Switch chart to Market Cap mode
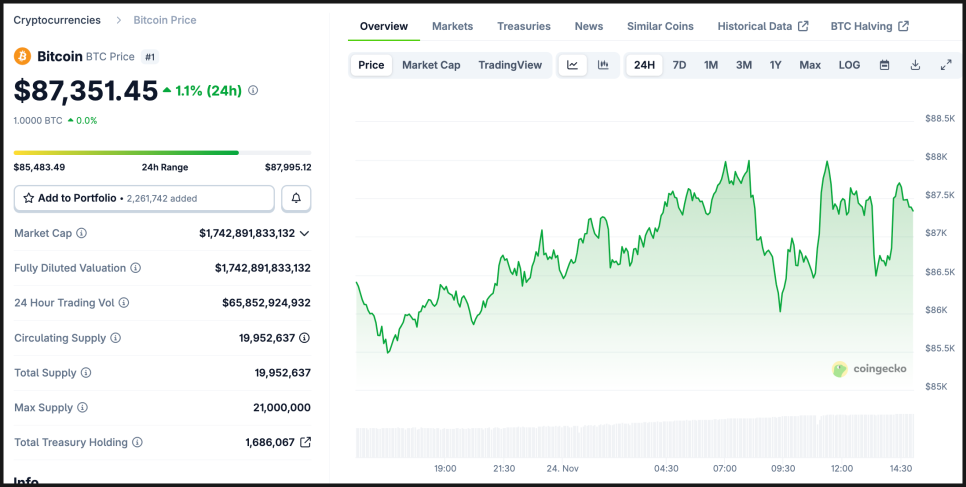The width and height of the screenshot is (966, 487). [431, 65]
